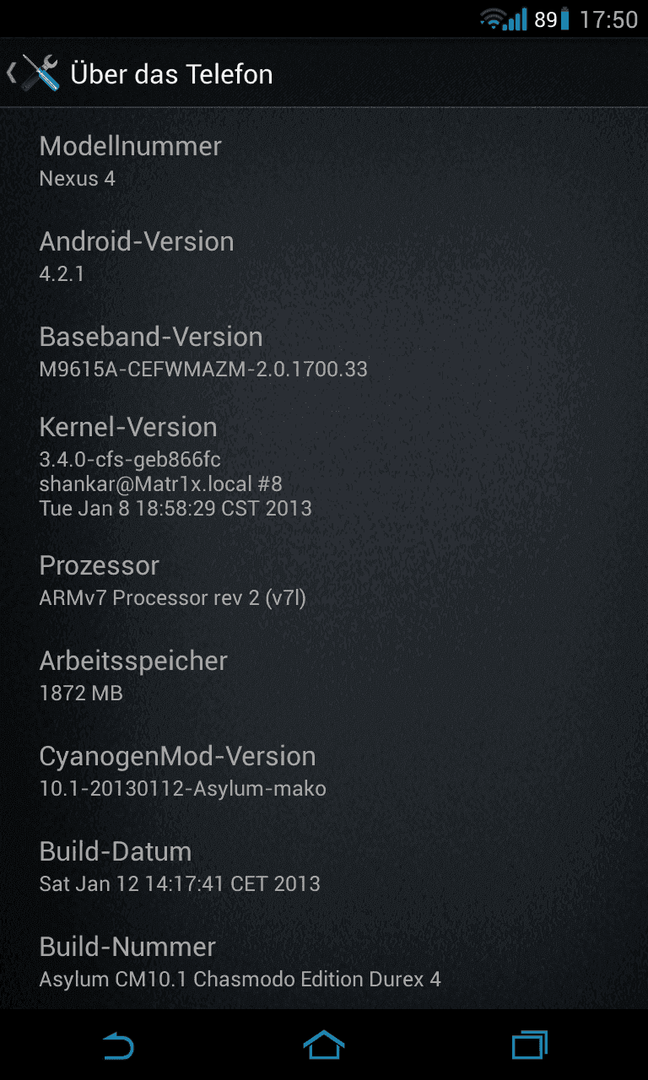Screen dimensions: 648x1080
Task: Tap the Android home navigation button
Action: coord(324,1046)
